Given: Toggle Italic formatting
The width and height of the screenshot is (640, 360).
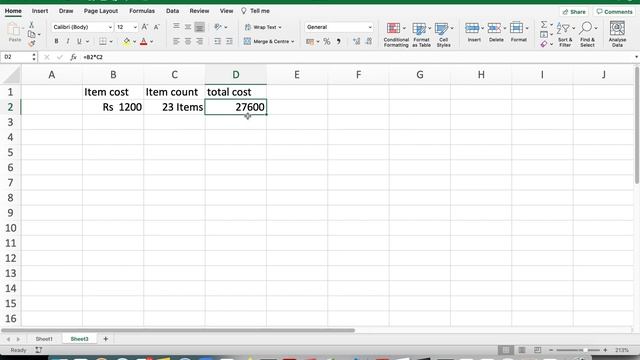Looking at the screenshot, I should (x=68, y=41).
